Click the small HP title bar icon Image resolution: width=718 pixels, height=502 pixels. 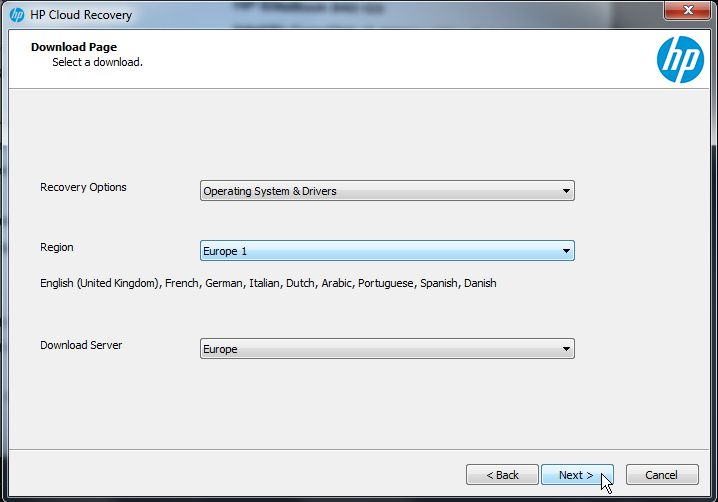pos(17,15)
